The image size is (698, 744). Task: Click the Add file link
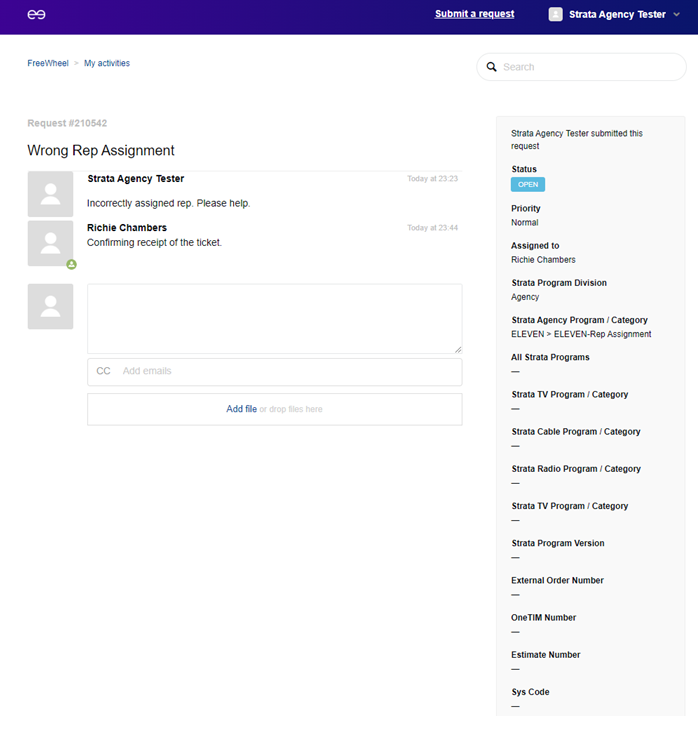point(242,409)
